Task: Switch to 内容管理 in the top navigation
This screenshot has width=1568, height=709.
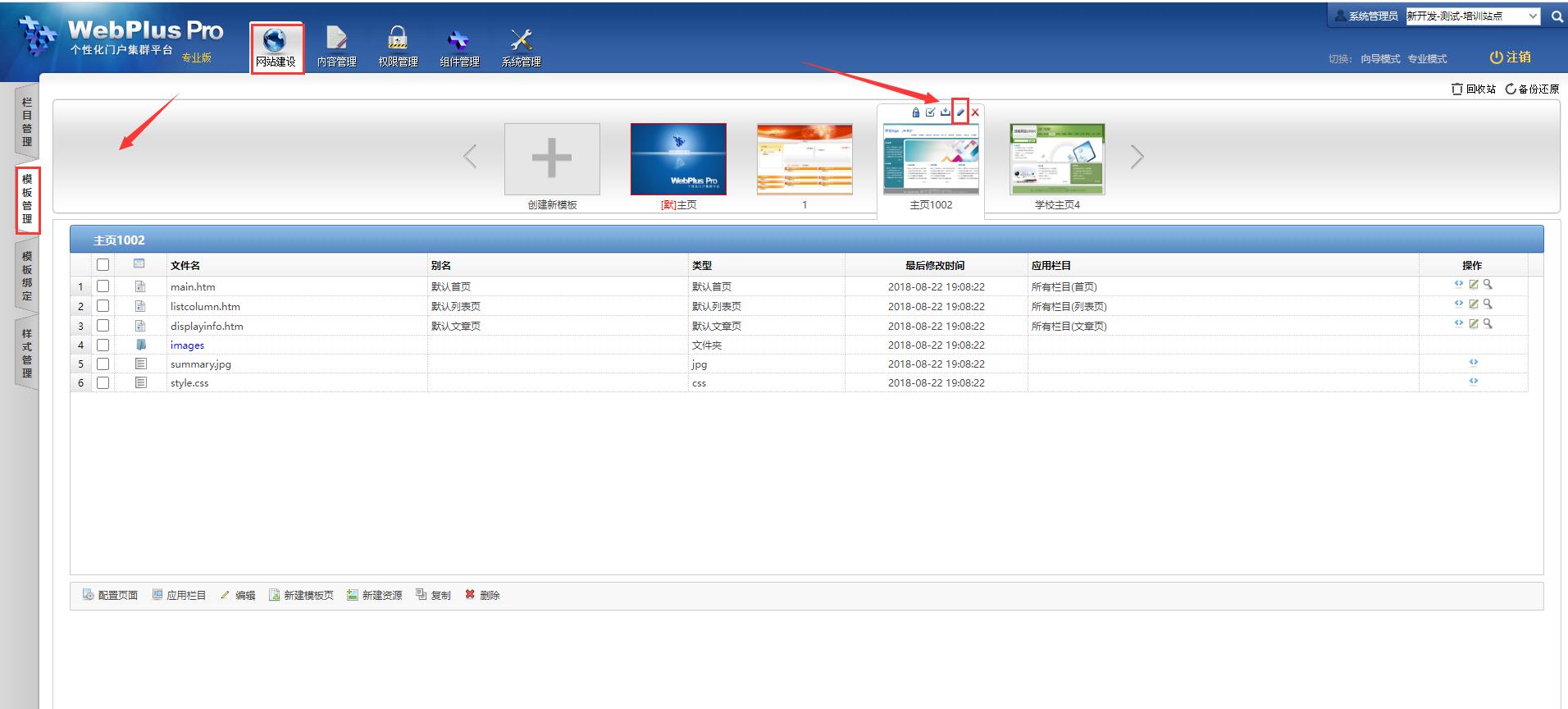Action: tap(336, 48)
